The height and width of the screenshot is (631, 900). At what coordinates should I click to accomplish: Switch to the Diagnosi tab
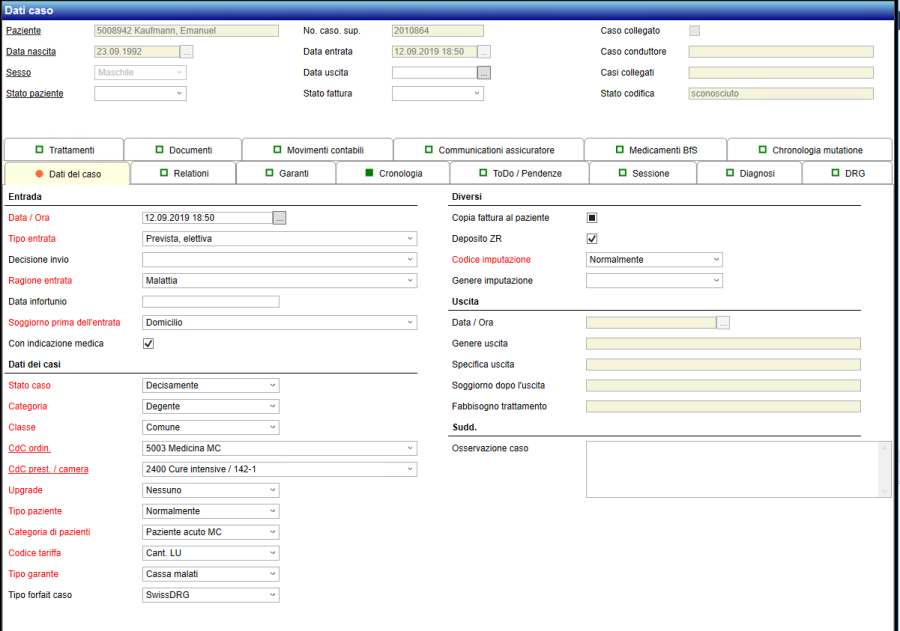(x=764, y=173)
